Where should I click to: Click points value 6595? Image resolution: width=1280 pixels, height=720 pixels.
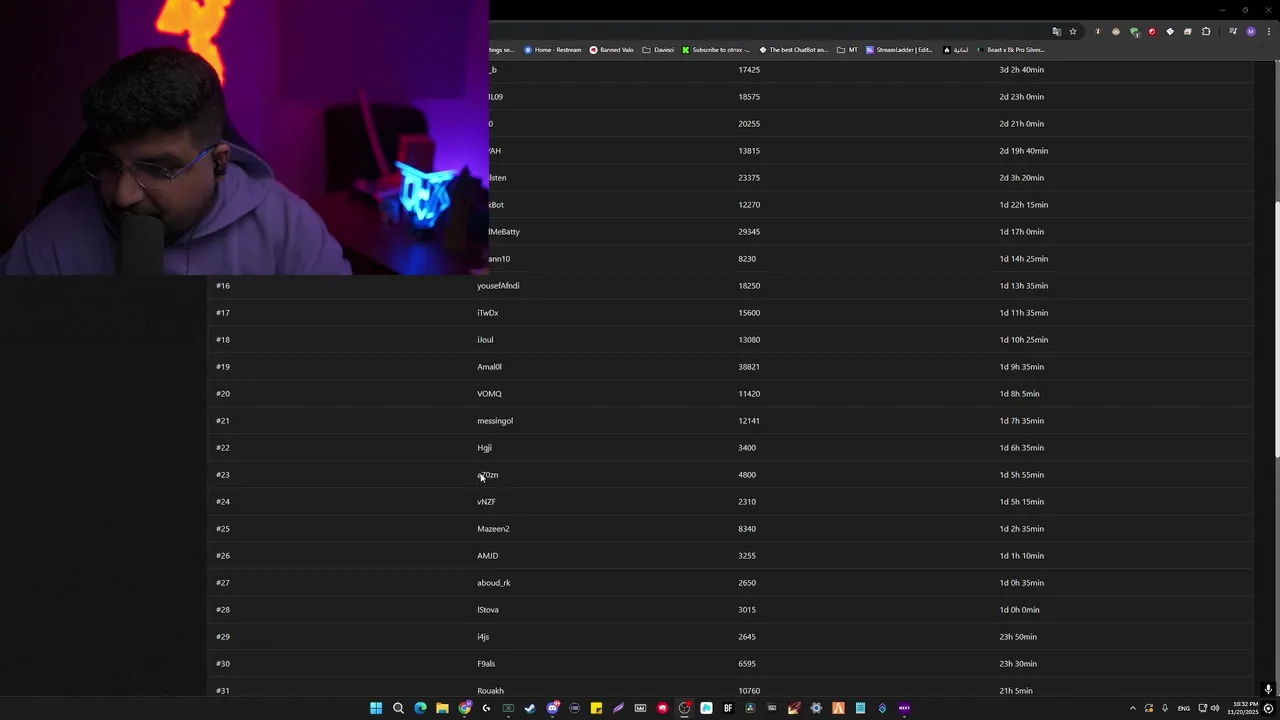[x=747, y=664]
